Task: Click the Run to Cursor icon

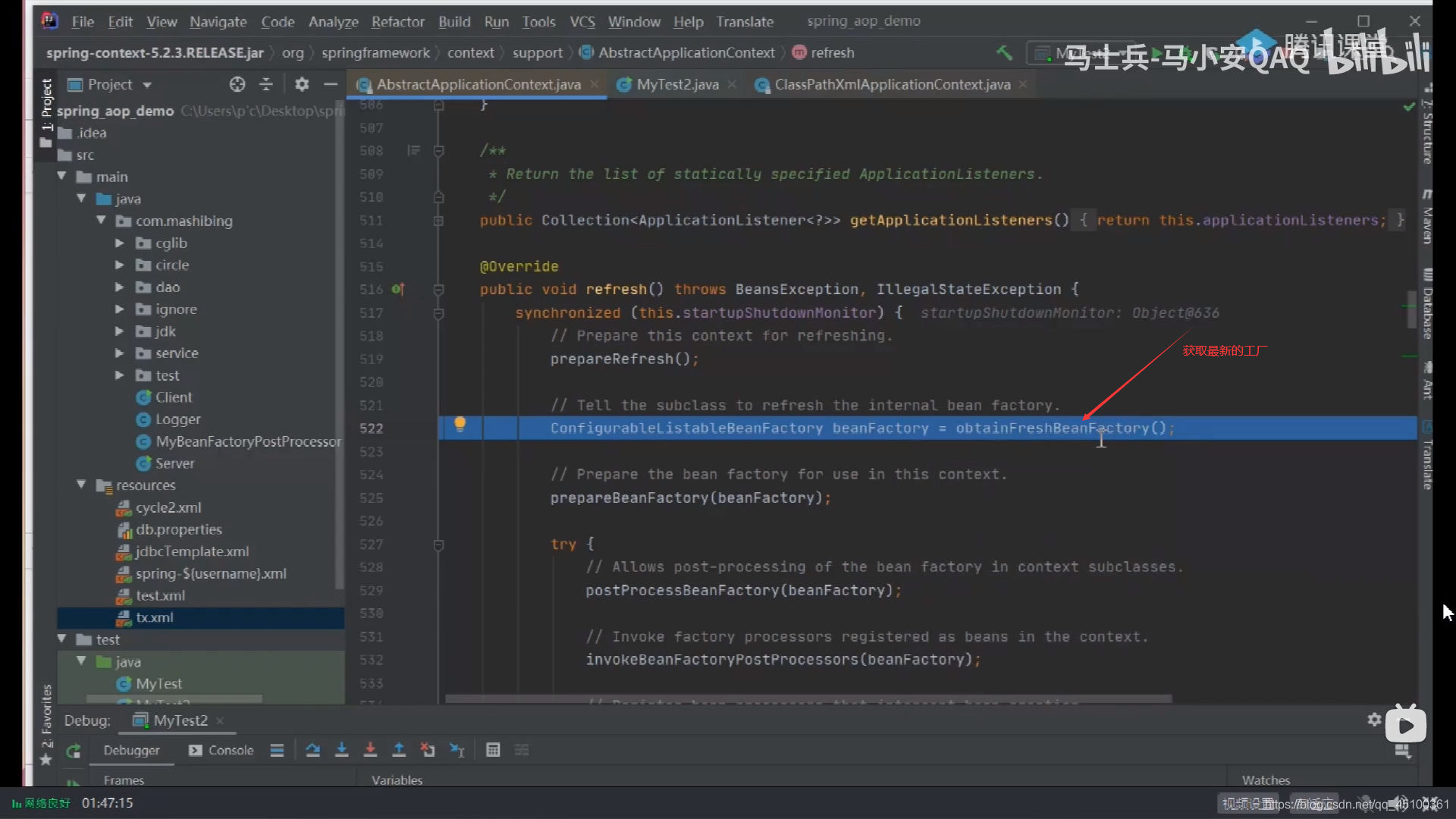Action: (x=457, y=750)
